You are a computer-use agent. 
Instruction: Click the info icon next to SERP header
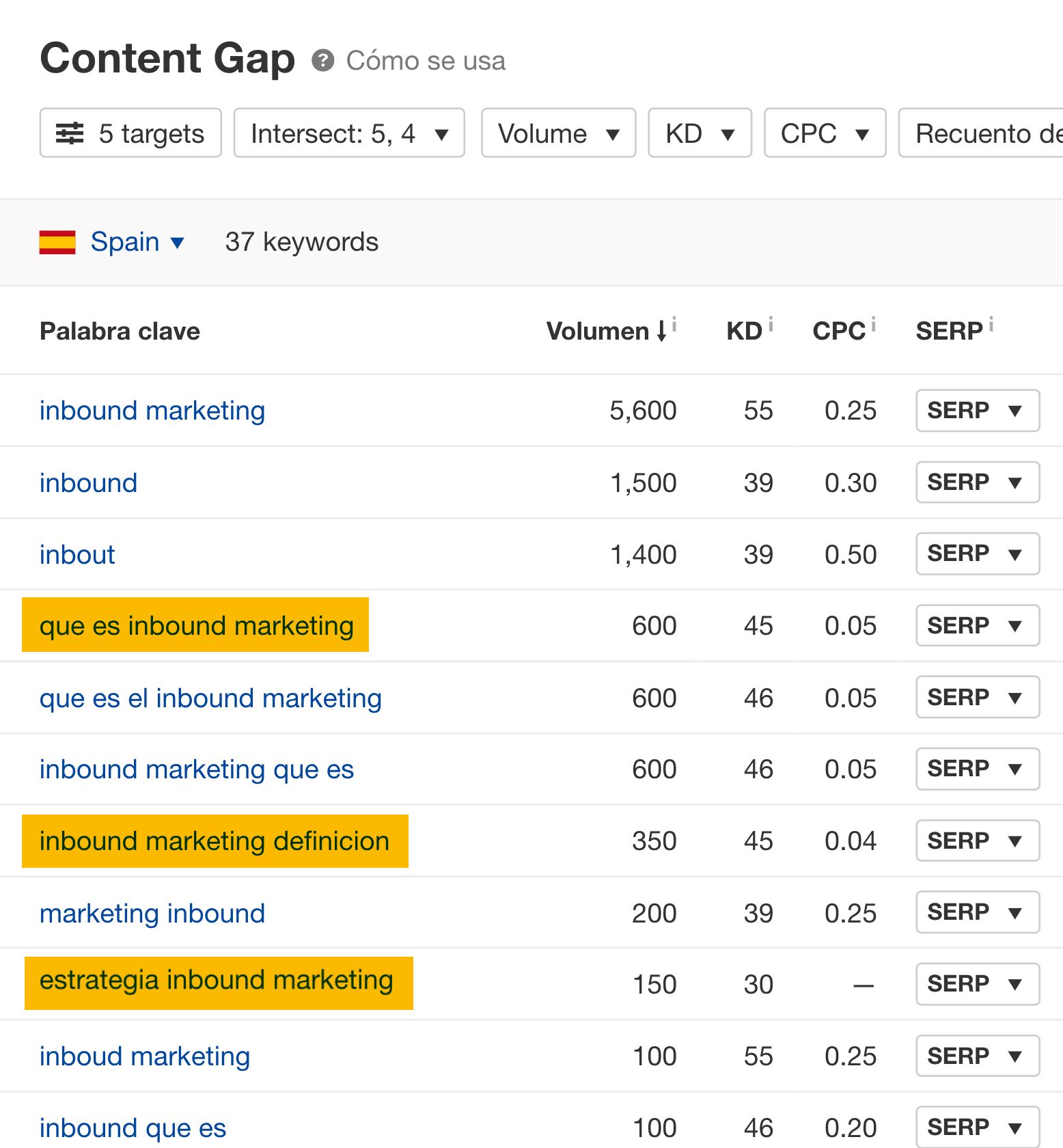click(991, 324)
